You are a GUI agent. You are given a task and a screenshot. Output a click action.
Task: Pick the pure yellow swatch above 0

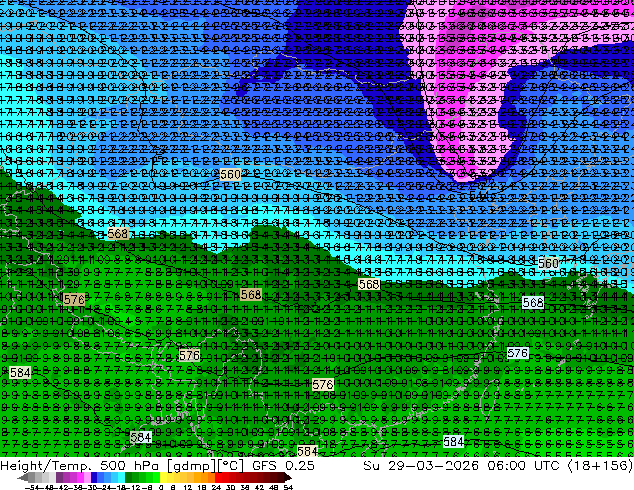pos(163,477)
